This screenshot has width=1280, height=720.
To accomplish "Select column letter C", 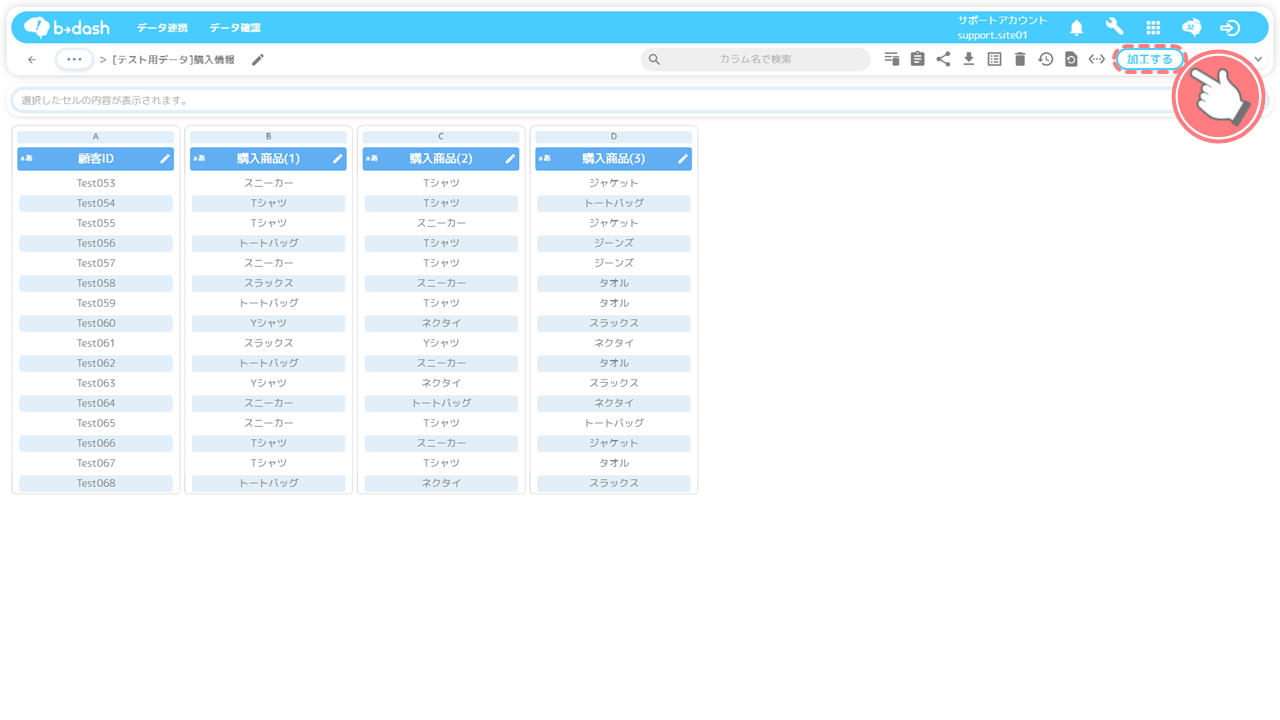I will [x=441, y=136].
